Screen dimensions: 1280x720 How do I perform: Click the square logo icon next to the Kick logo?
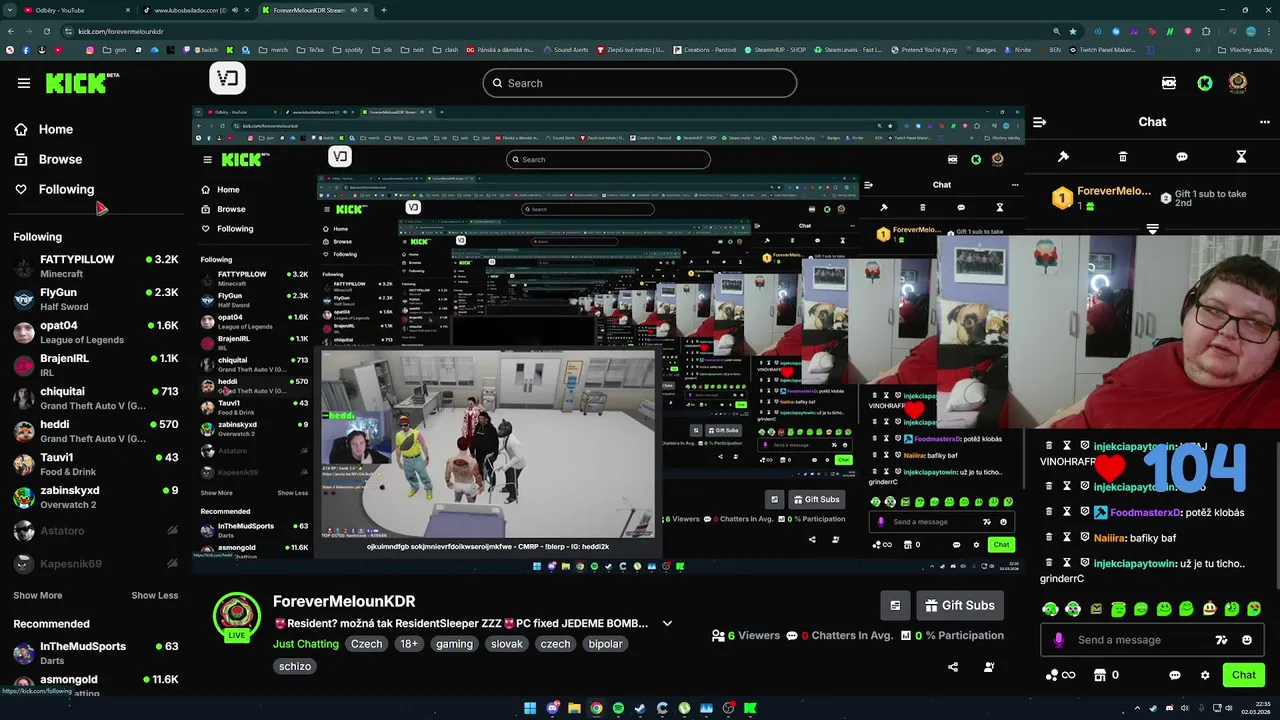click(x=227, y=78)
